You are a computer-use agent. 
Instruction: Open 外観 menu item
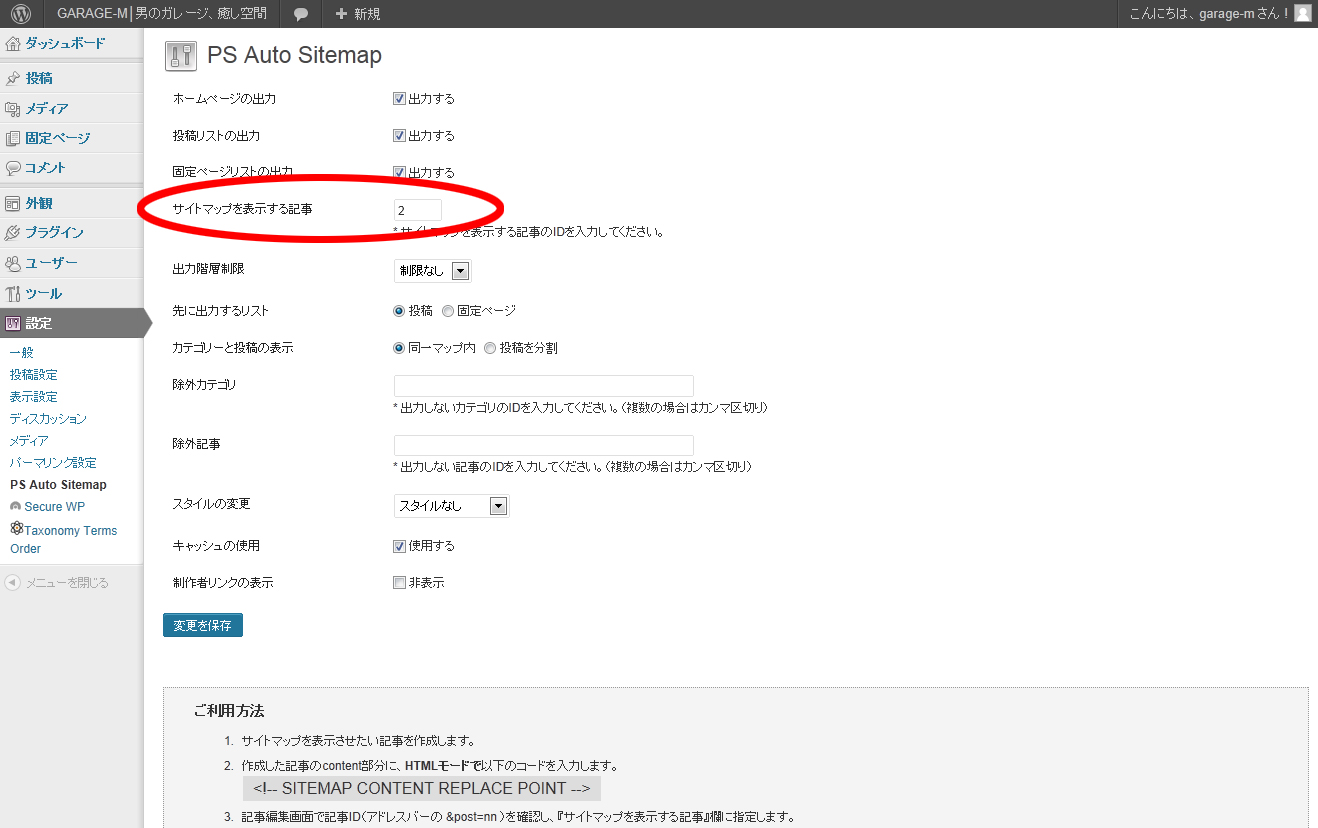(x=39, y=203)
